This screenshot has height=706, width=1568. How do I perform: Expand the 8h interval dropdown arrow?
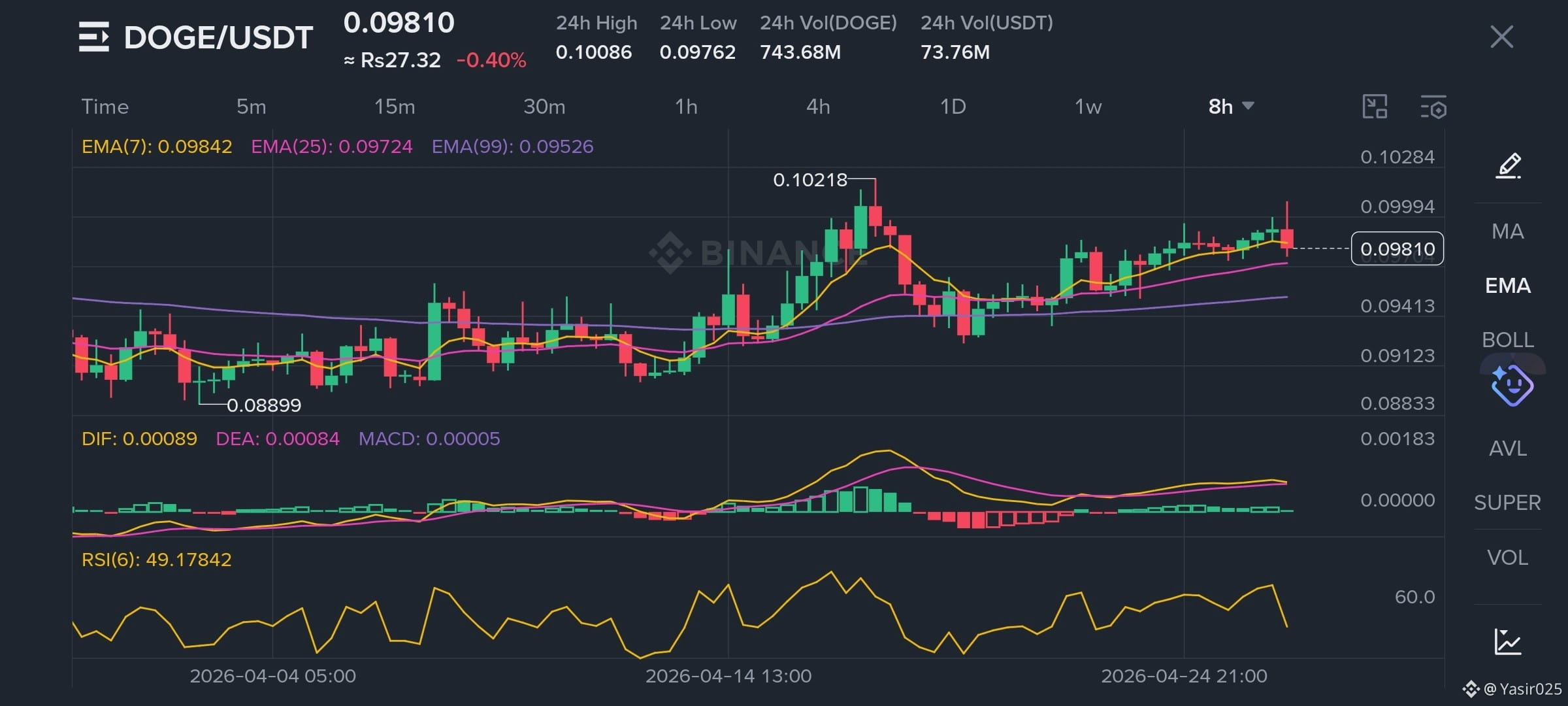[1248, 106]
